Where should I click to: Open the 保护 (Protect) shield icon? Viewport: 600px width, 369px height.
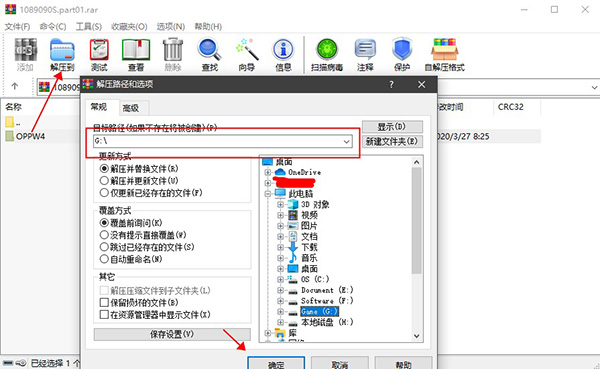[x=402, y=55]
